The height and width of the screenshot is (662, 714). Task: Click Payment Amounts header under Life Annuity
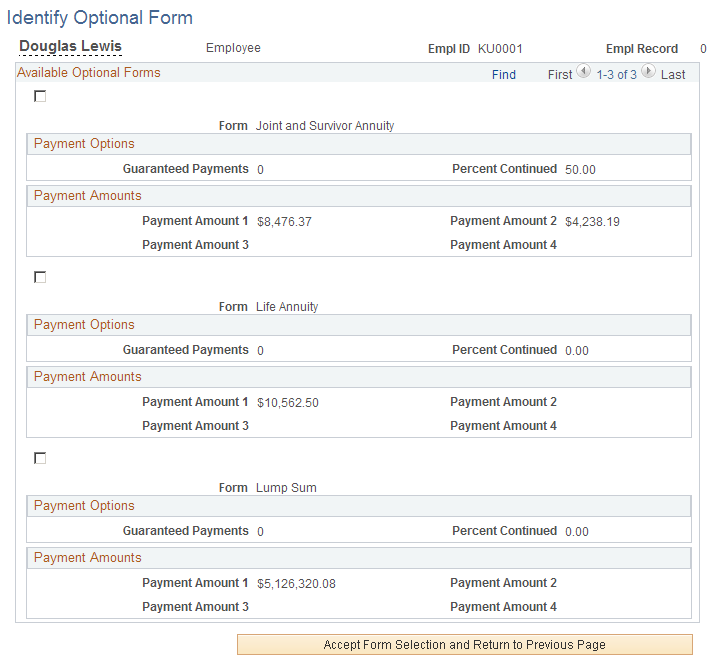(x=87, y=377)
